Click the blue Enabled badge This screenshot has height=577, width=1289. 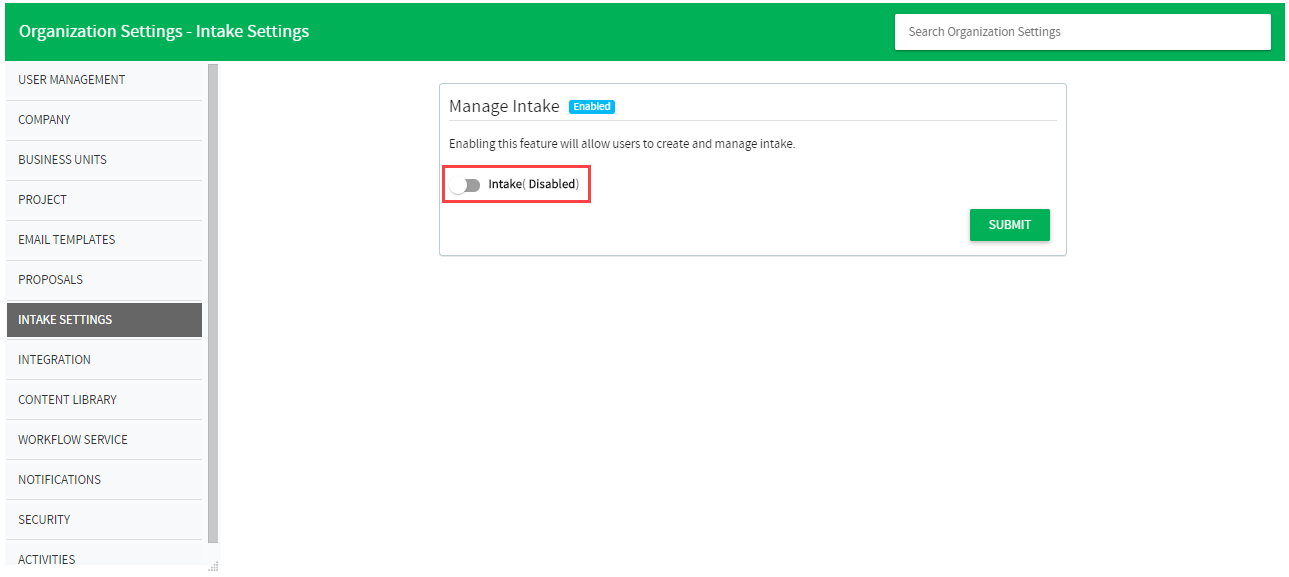coord(592,106)
